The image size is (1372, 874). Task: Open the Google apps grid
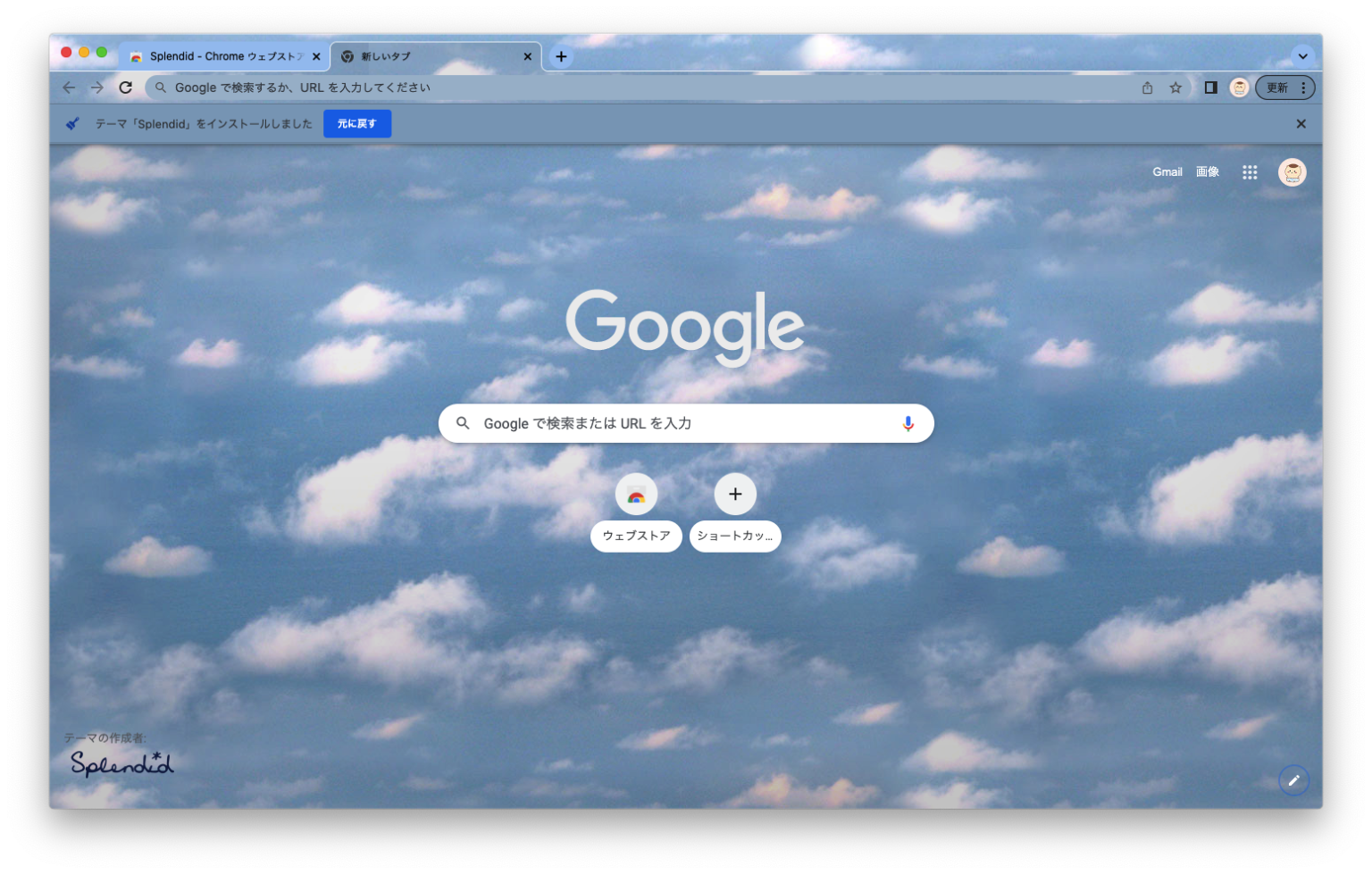pyautogui.click(x=1250, y=171)
